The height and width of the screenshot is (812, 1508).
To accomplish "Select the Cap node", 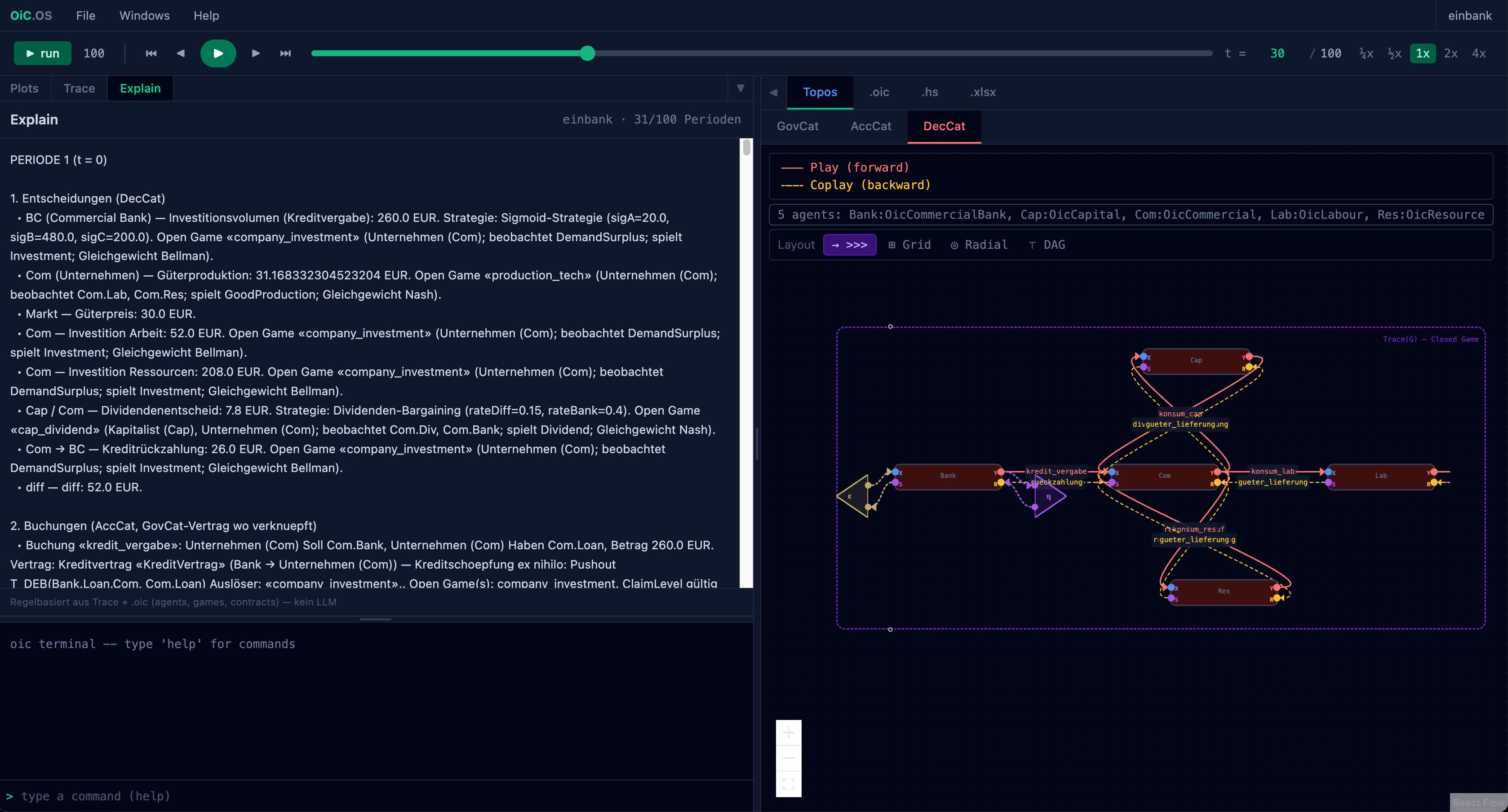I will (x=1196, y=361).
